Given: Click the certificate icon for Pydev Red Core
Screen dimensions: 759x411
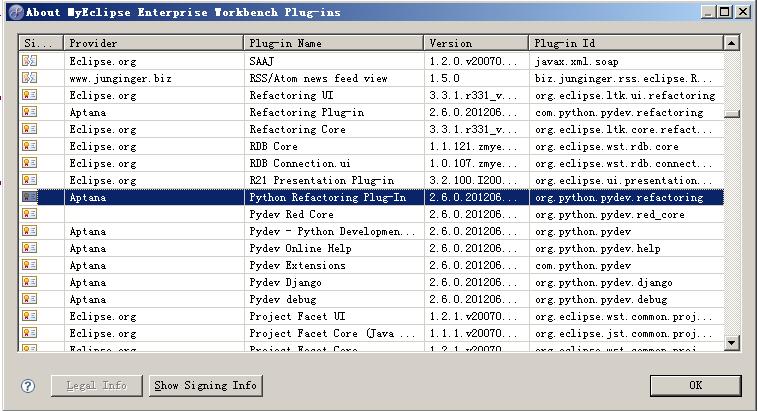Looking at the screenshot, I should [x=29, y=213].
